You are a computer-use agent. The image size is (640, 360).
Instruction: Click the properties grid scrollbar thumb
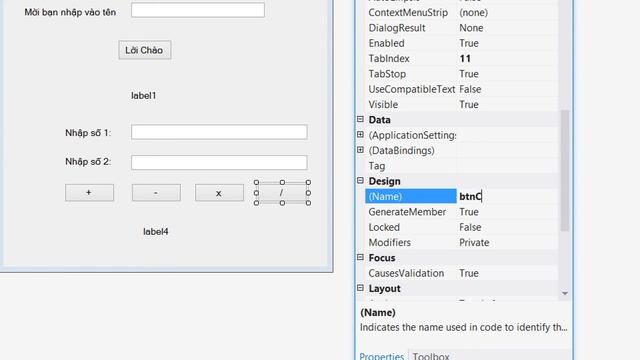565,171
